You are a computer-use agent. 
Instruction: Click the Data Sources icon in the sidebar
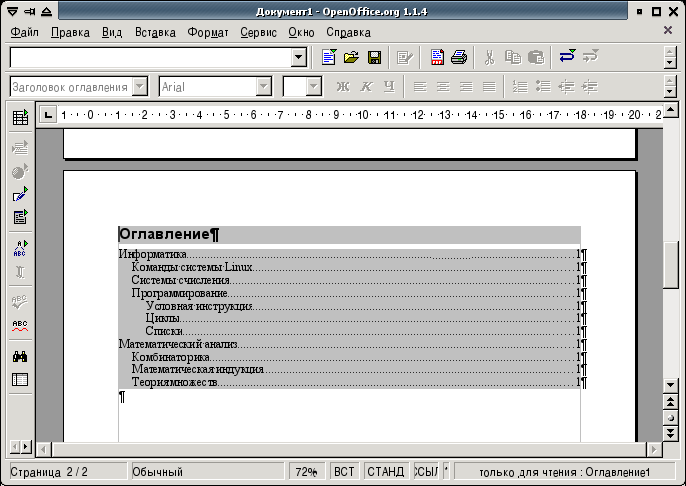[x=19, y=379]
